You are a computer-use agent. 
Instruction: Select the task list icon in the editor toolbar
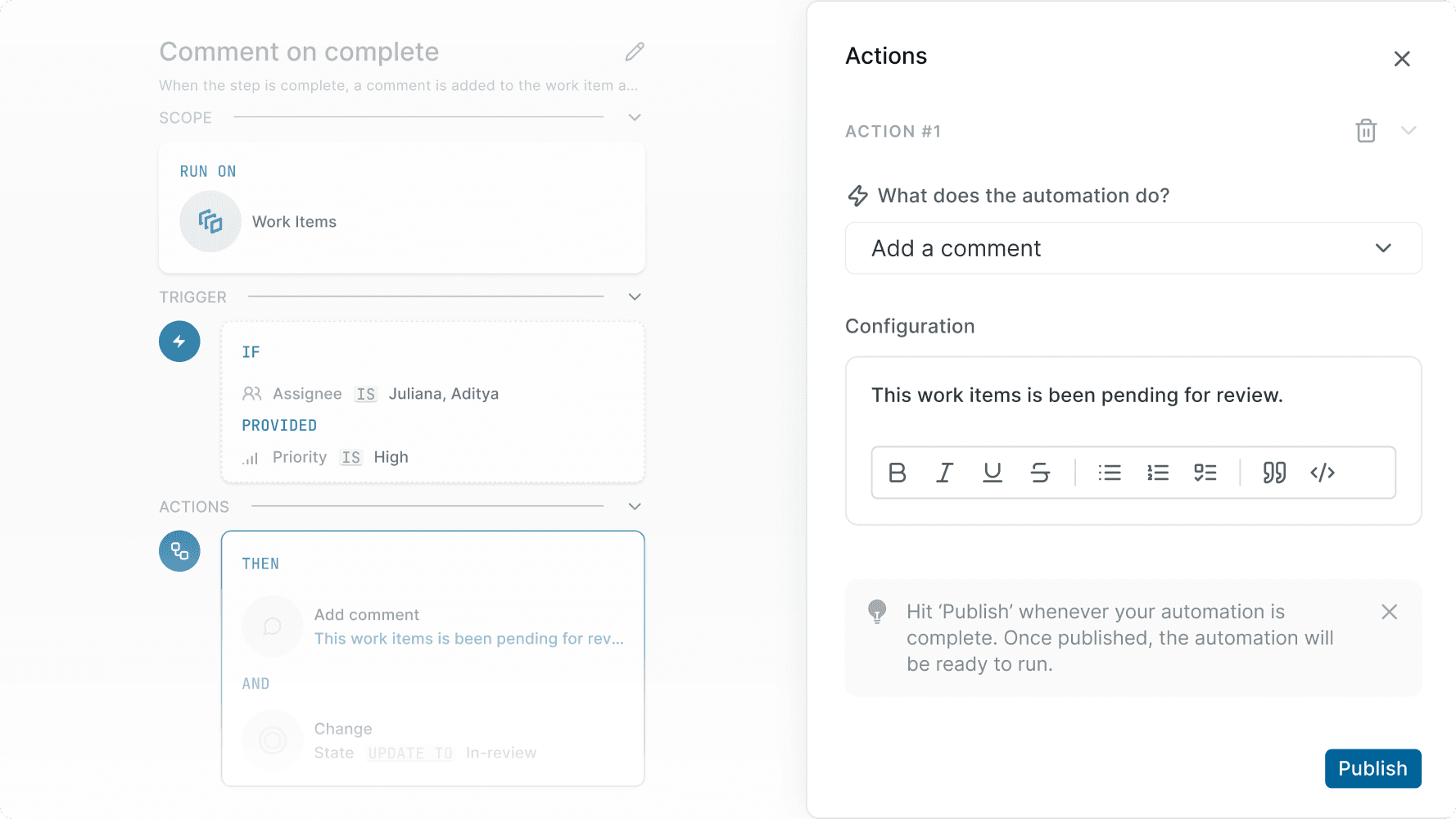coord(1205,473)
